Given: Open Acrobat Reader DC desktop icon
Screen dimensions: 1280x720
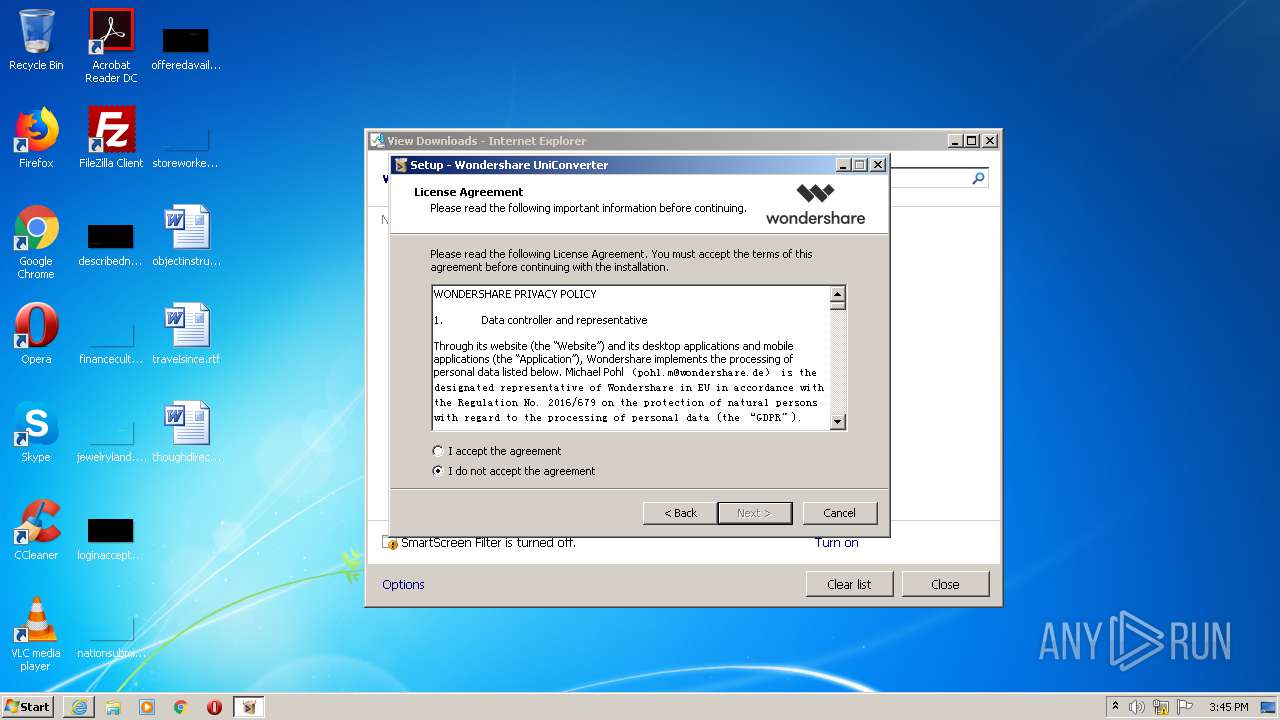Looking at the screenshot, I should [111, 46].
